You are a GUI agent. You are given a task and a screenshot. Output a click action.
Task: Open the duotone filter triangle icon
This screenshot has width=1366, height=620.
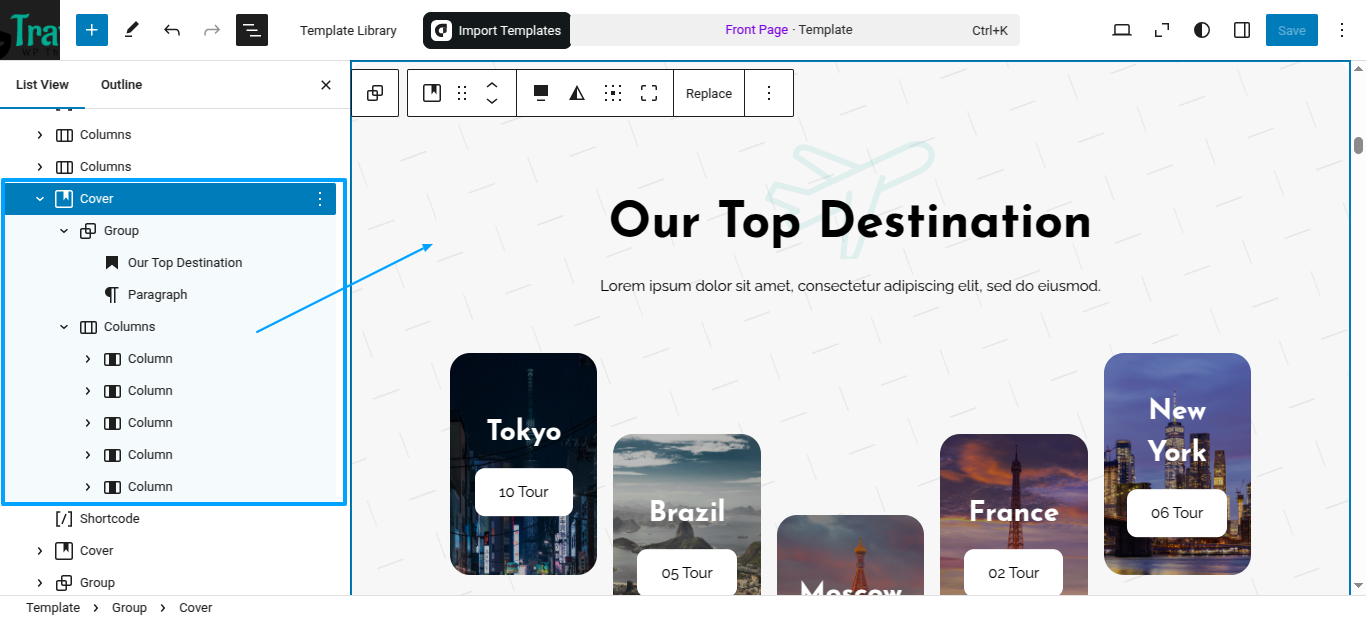tap(577, 93)
